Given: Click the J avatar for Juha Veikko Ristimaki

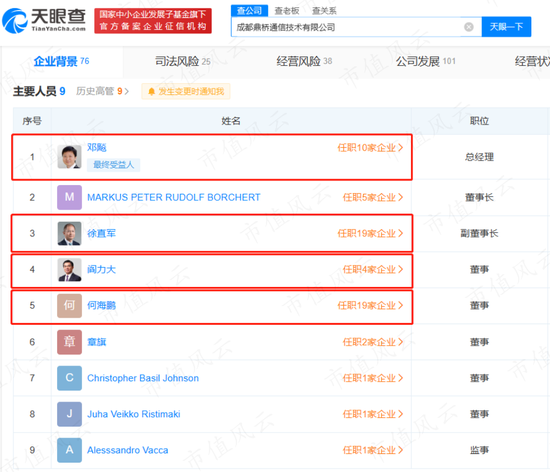Looking at the screenshot, I should coord(69,414).
